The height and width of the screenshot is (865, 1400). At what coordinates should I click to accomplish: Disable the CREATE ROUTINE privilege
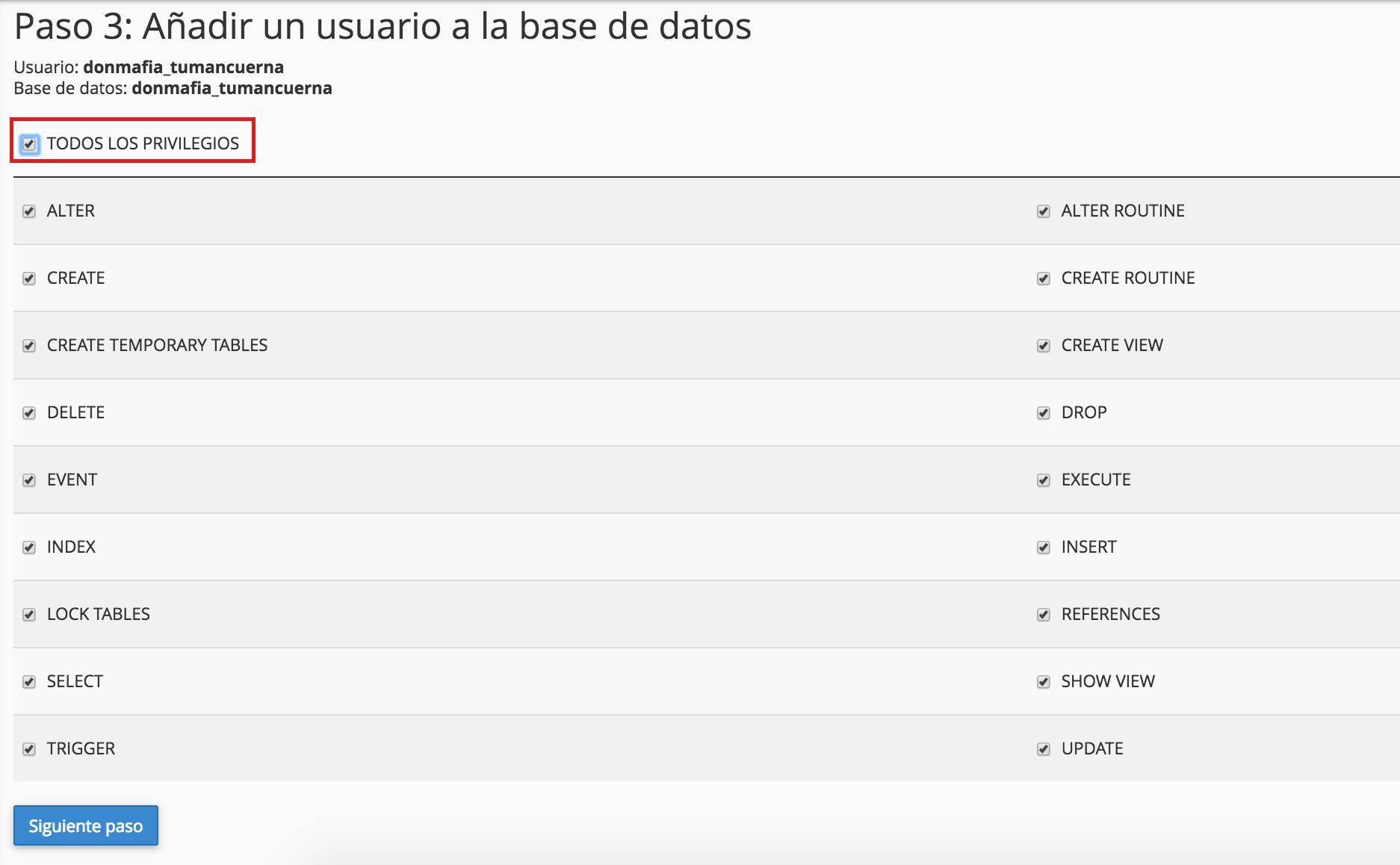click(x=1044, y=279)
